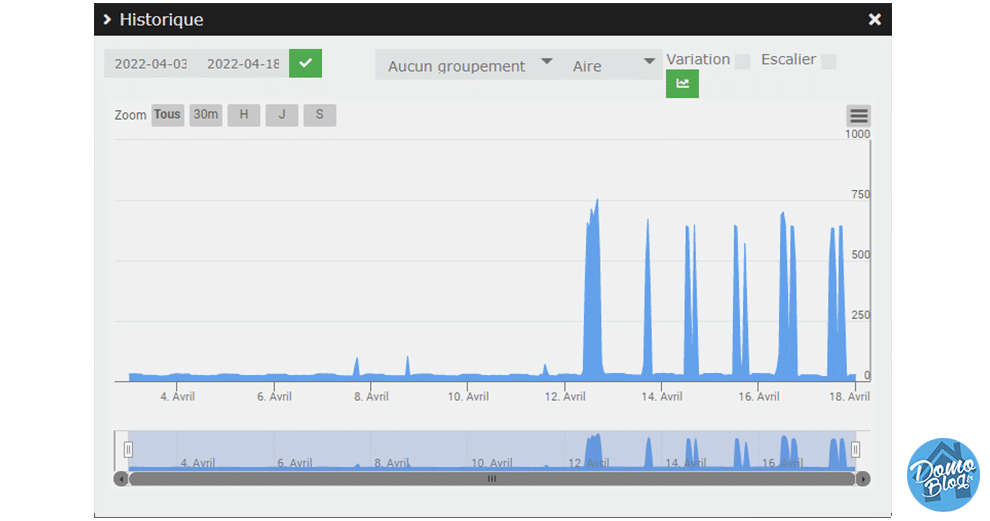
Task: Open the Aucun groupement dropdown
Action: coord(468,65)
